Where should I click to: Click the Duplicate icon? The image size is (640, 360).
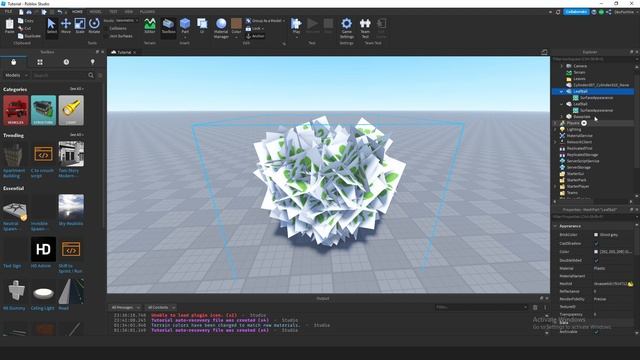[20, 36]
